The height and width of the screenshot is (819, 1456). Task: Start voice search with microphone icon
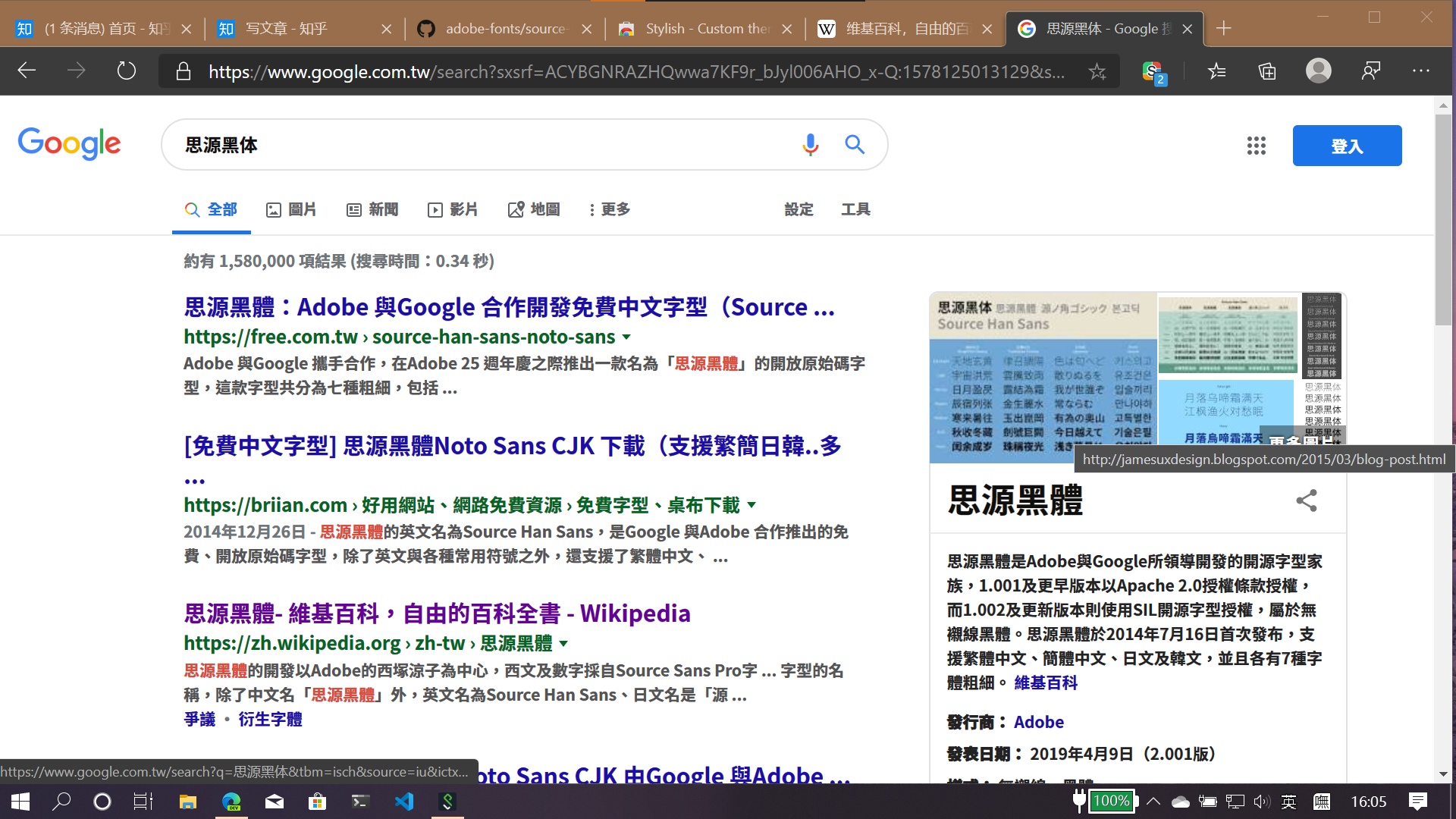click(x=810, y=144)
